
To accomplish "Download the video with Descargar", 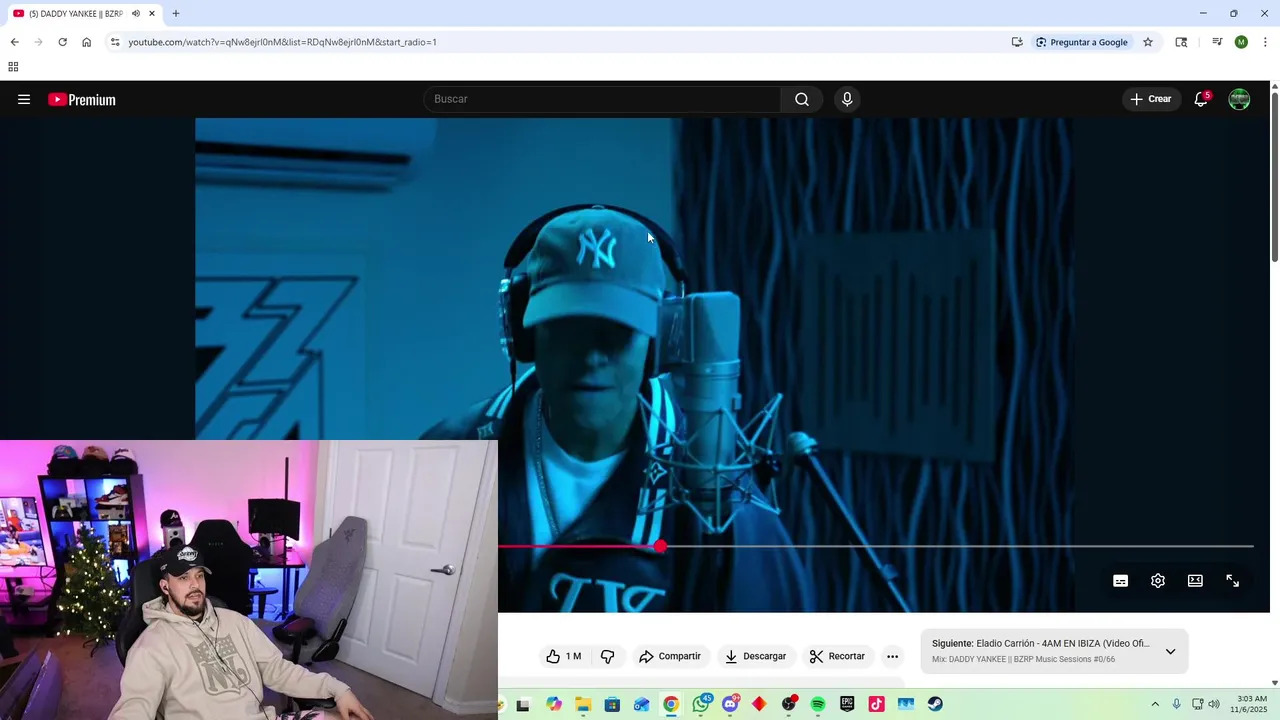I will tap(756, 656).
